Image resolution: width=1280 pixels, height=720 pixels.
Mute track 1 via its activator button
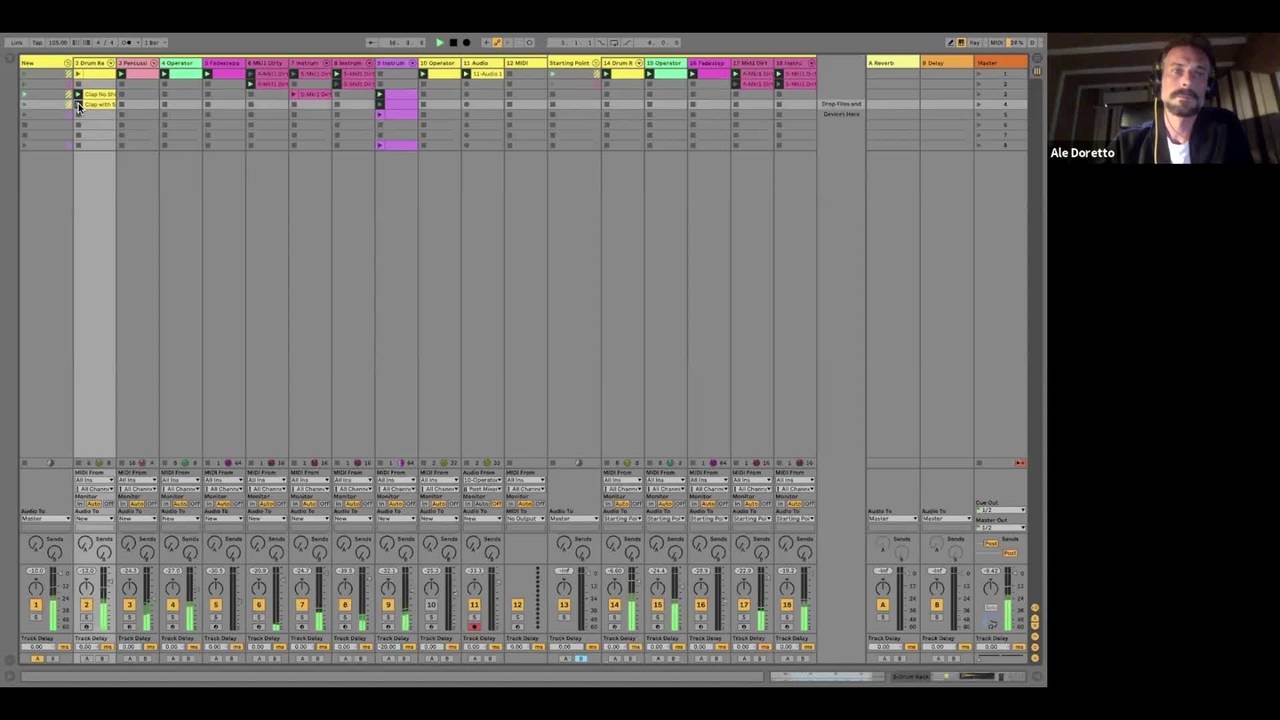pos(36,605)
